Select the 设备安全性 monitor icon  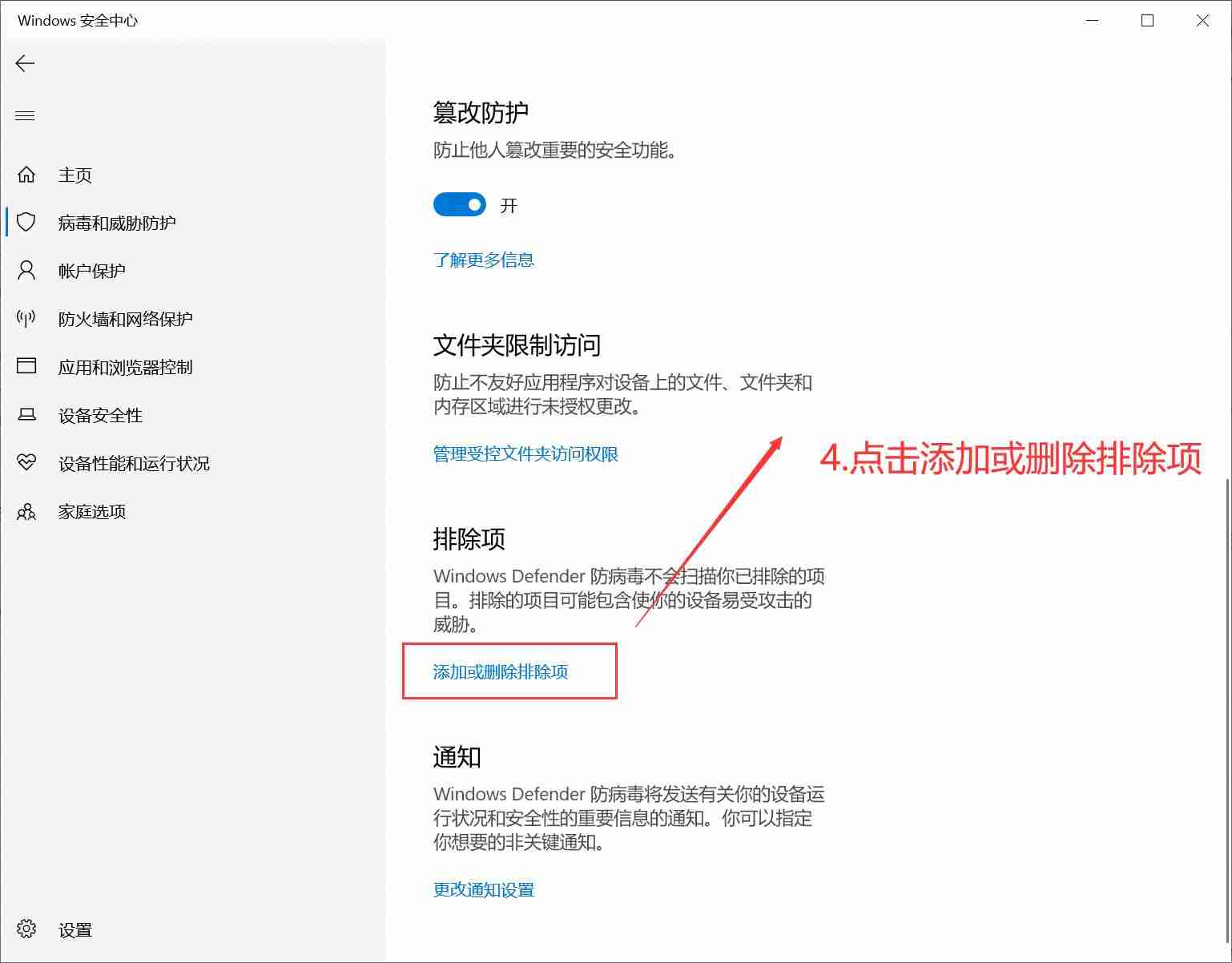pos(25,414)
